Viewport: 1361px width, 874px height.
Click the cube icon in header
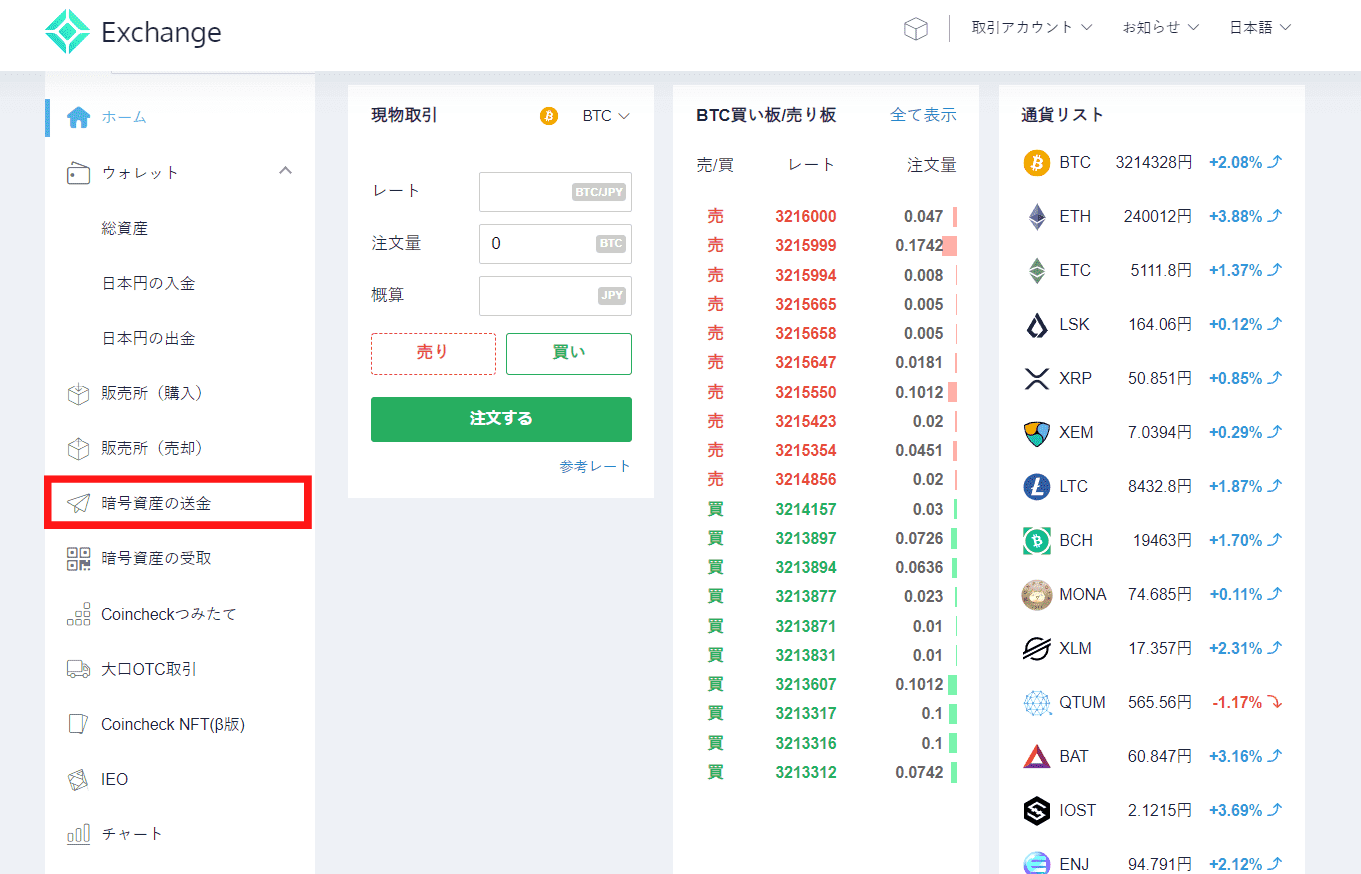pyautogui.click(x=915, y=29)
